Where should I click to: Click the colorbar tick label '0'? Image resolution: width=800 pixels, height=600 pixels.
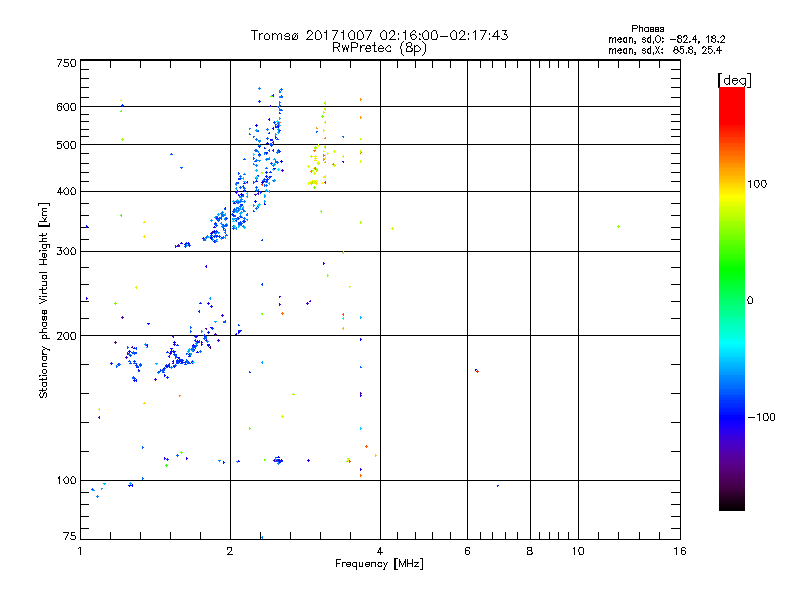750,301
